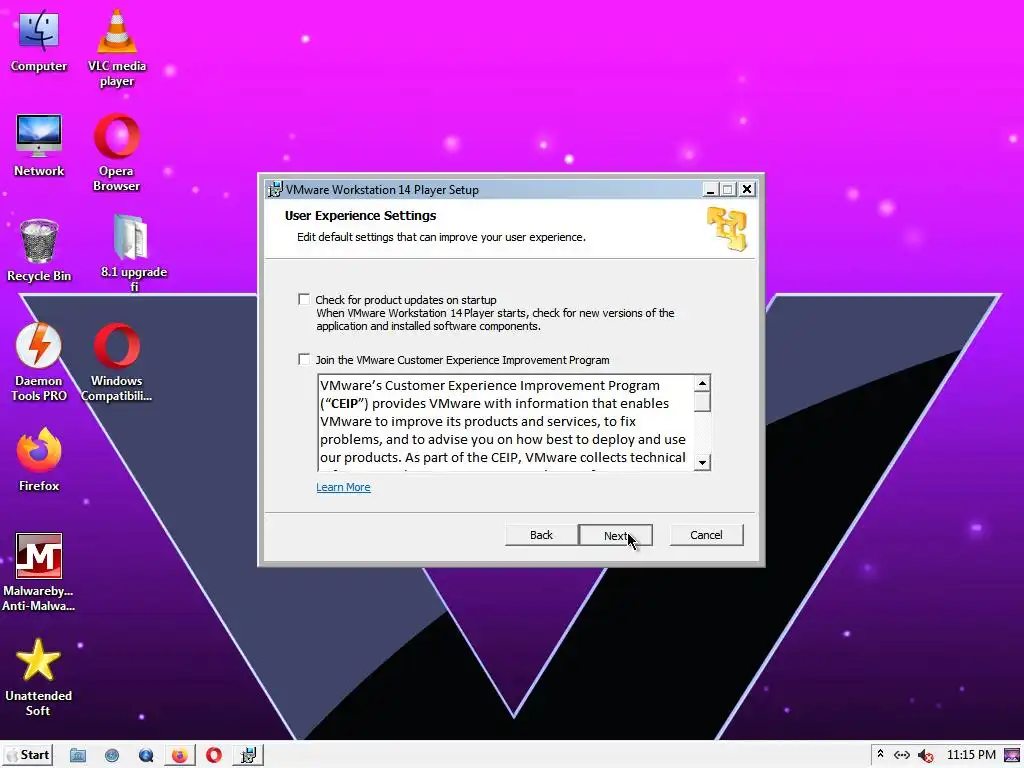Click the User Experience Settings heading
1024x768 pixels.
pyautogui.click(x=360, y=216)
